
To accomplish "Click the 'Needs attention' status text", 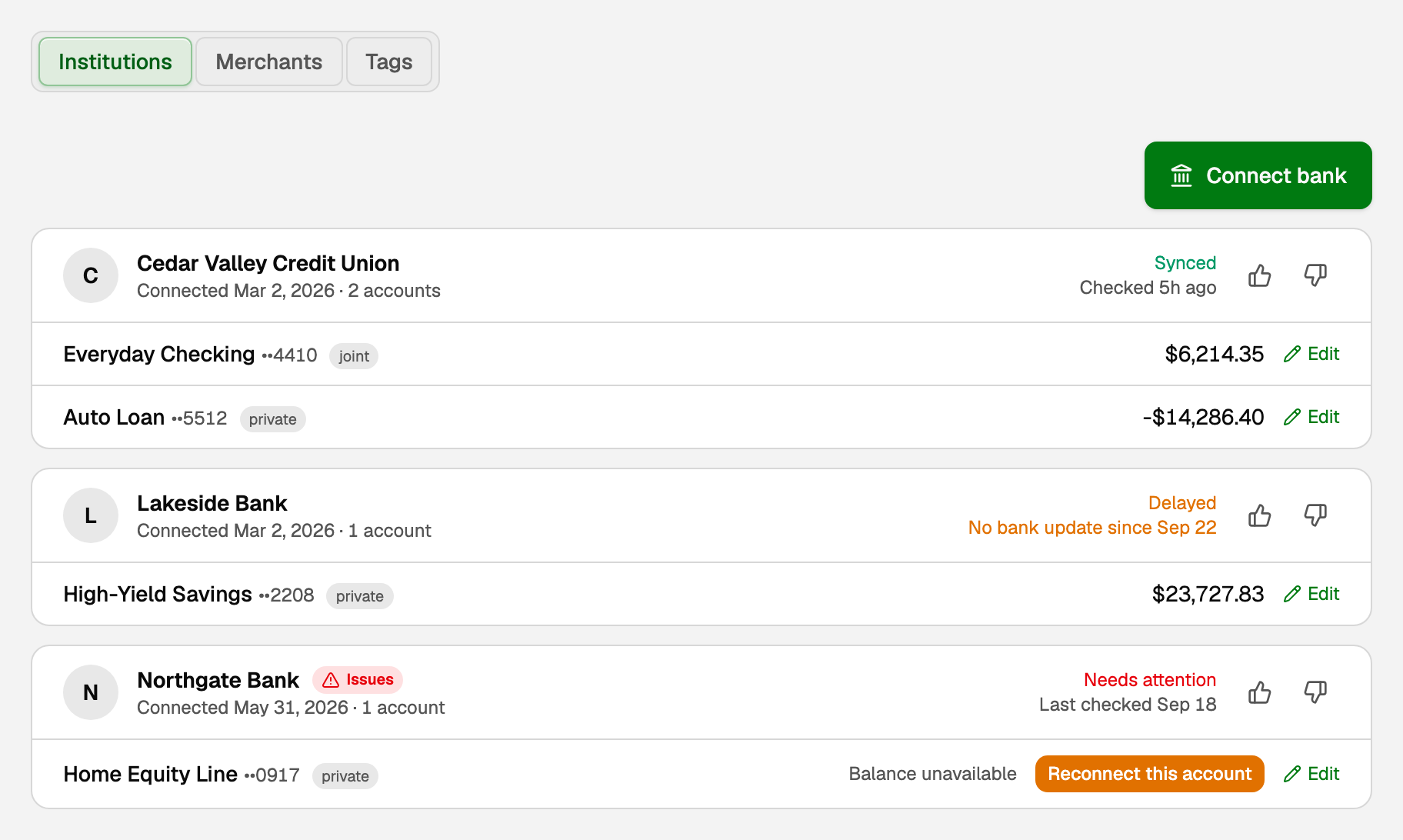I will [x=1150, y=680].
